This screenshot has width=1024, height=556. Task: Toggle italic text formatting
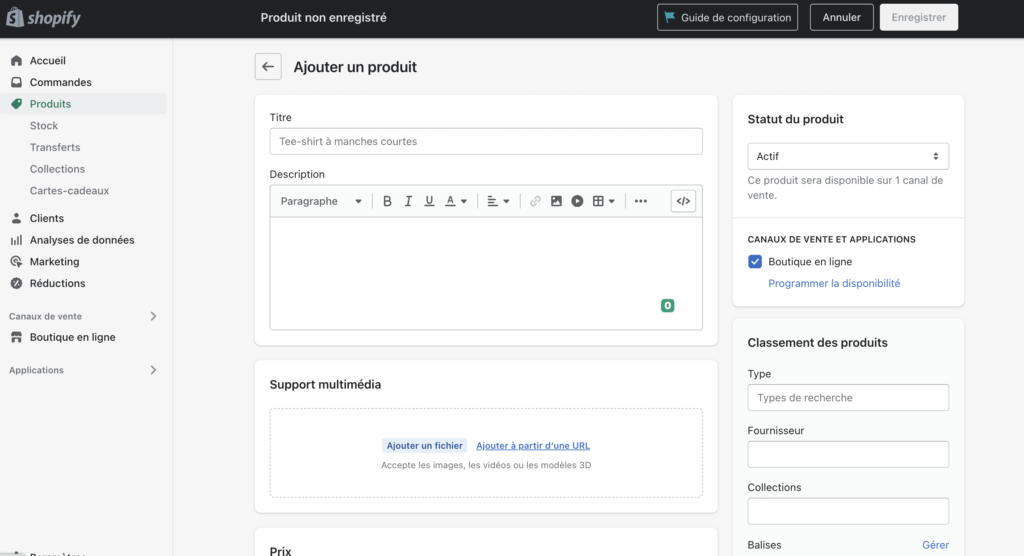408,201
